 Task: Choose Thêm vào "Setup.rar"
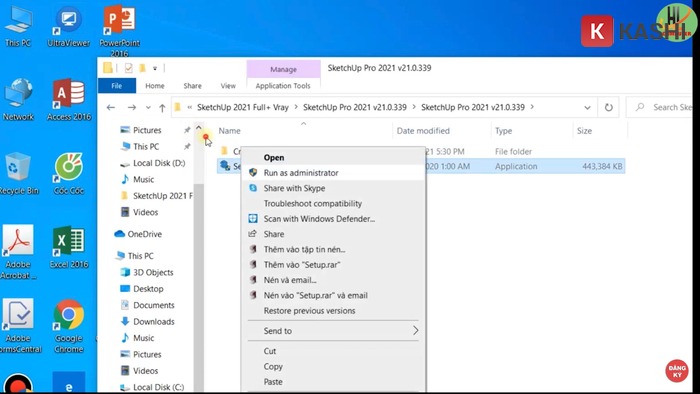pos(333,265)
